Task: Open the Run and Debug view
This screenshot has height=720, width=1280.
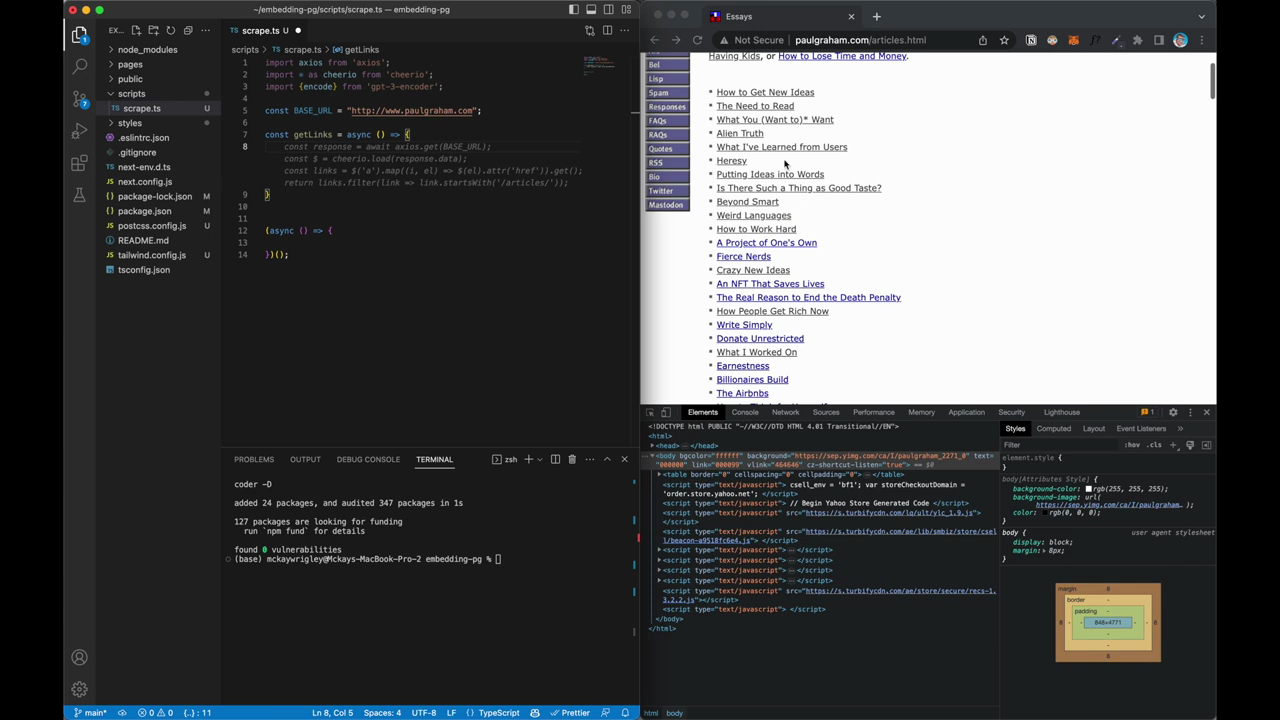Action: click(x=79, y=131)
